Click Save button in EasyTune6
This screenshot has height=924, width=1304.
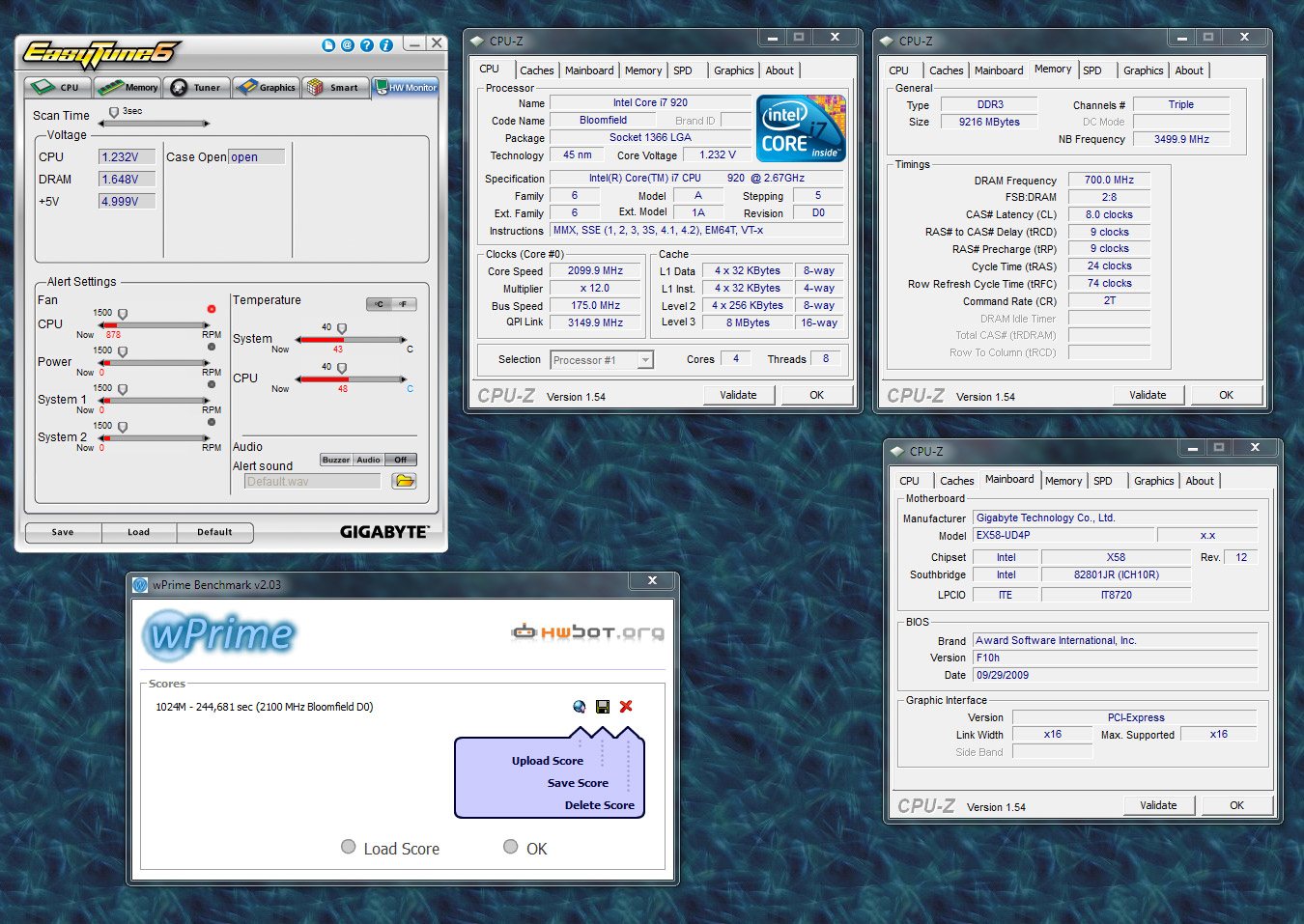click(63, 532)
